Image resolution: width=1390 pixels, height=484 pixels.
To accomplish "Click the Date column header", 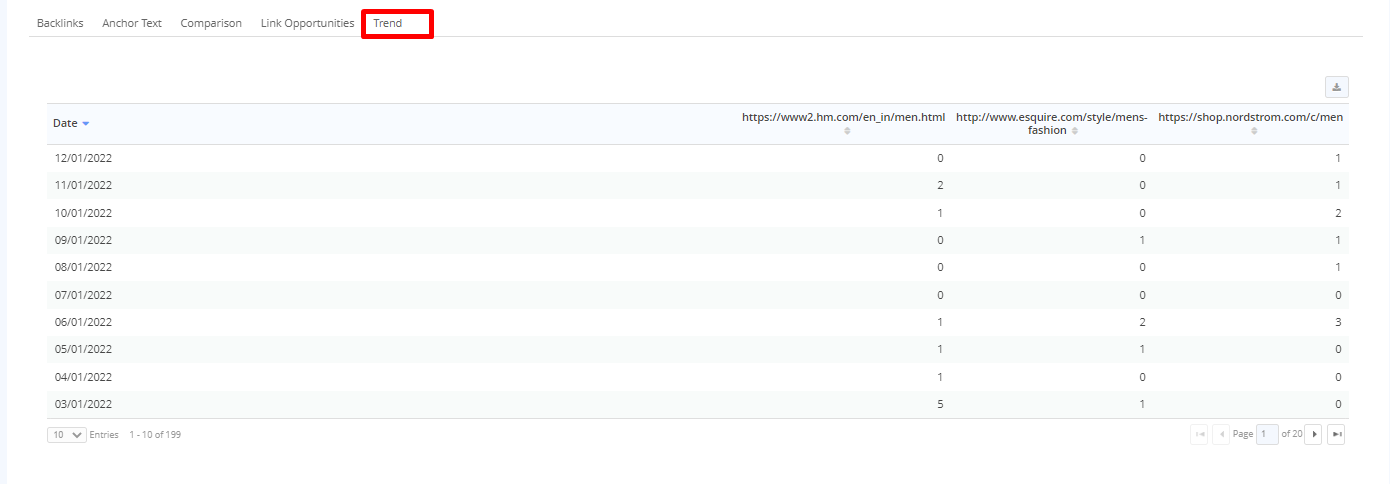I will tap(65, 123).
